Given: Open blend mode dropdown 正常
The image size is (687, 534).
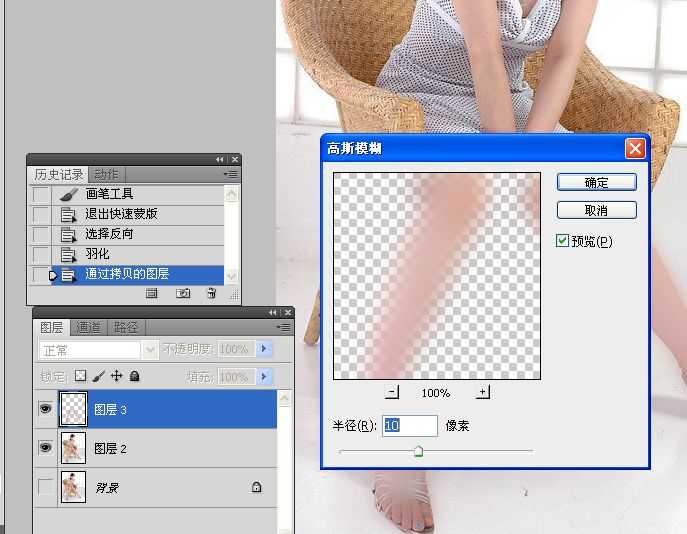Looking at the screenshot, I should click(x=98, y=350).
